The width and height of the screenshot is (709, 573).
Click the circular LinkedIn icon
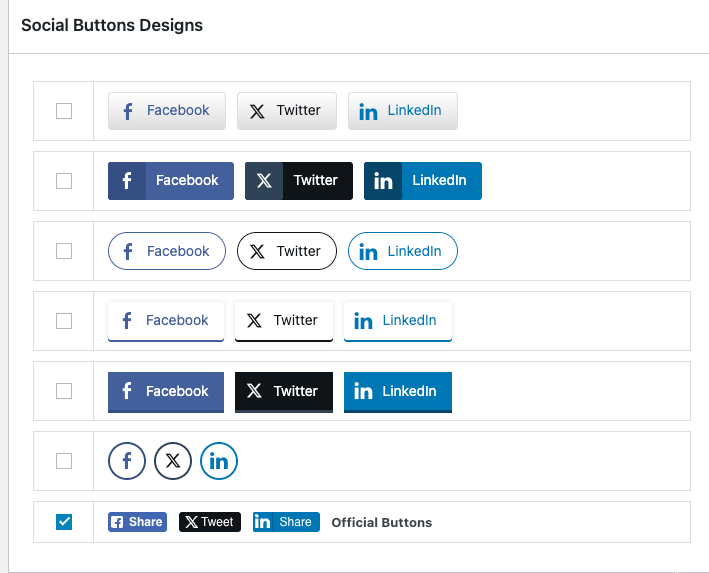(219, 461)
